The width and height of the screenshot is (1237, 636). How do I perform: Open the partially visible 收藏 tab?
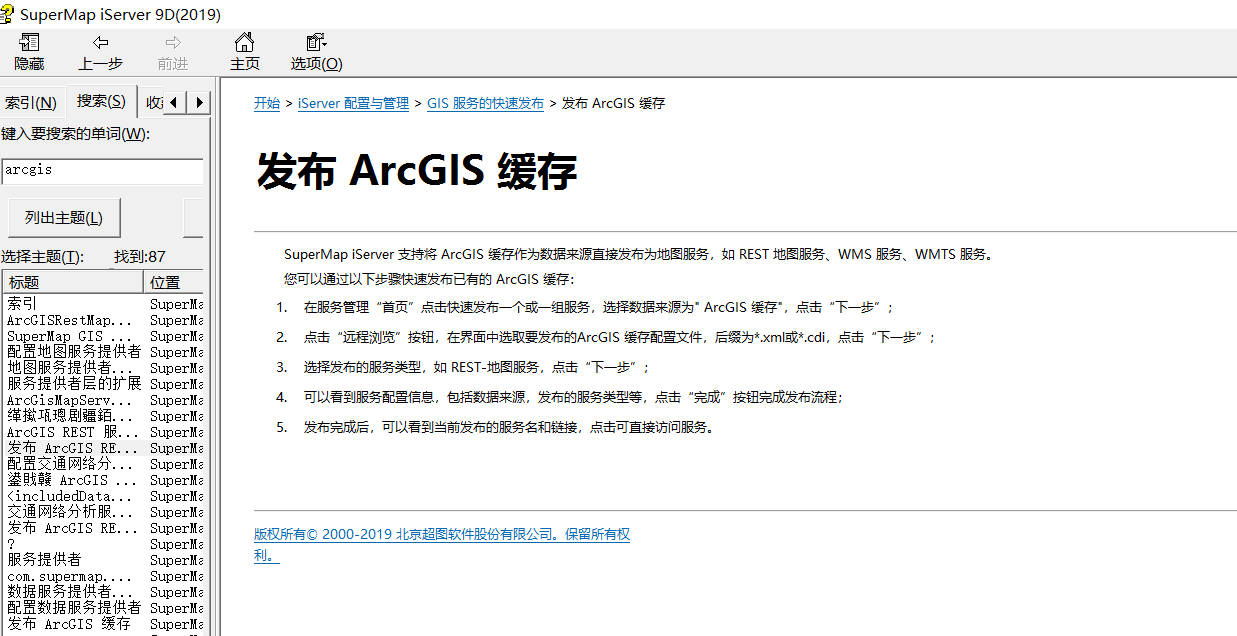pos(152,102)
